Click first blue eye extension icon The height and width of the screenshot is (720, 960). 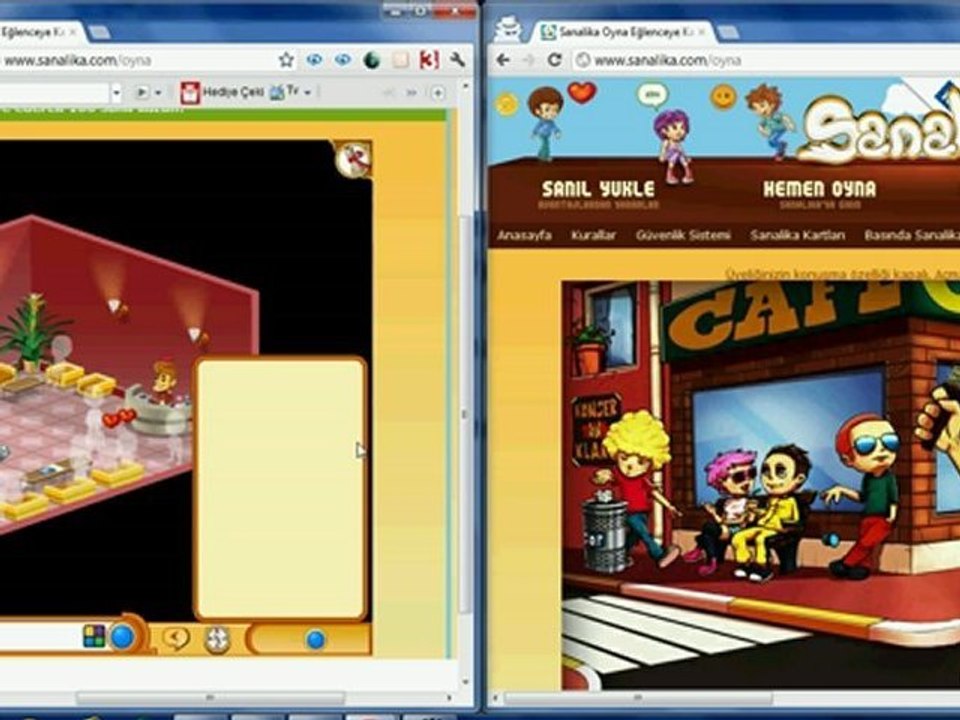coord(314,60)
